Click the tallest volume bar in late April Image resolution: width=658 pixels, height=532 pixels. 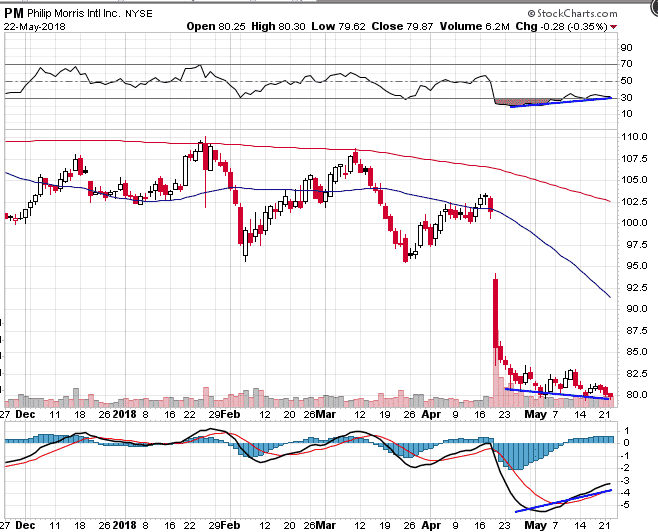(x=495, y=378)
